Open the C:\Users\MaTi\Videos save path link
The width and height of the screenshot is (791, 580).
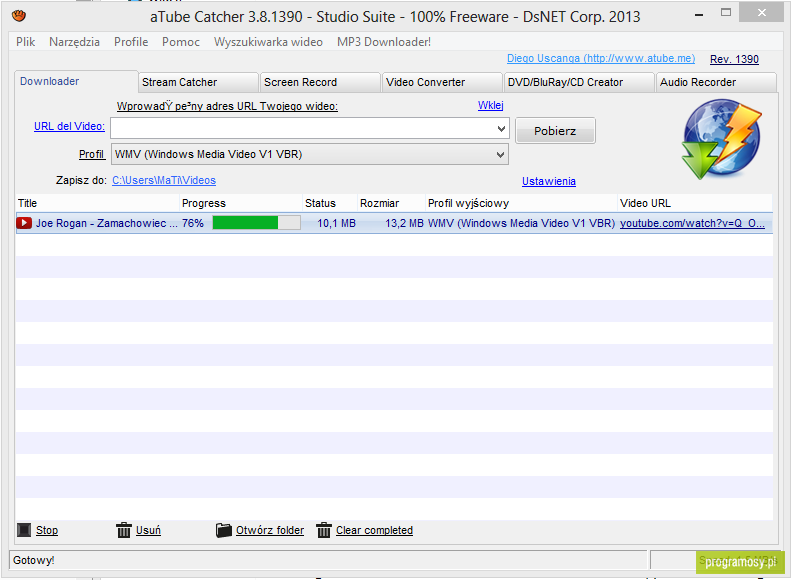coord(164,181)
